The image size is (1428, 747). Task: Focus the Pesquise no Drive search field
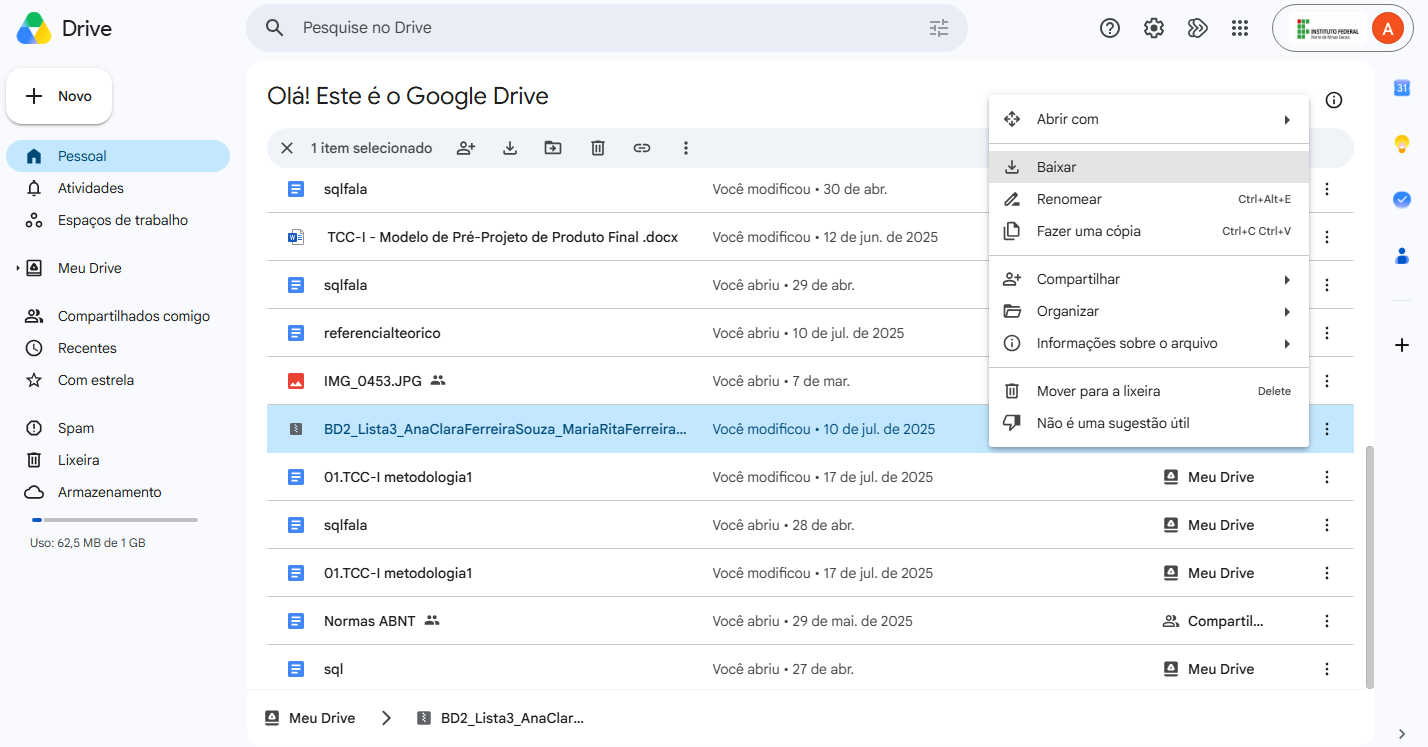(607, 28)
